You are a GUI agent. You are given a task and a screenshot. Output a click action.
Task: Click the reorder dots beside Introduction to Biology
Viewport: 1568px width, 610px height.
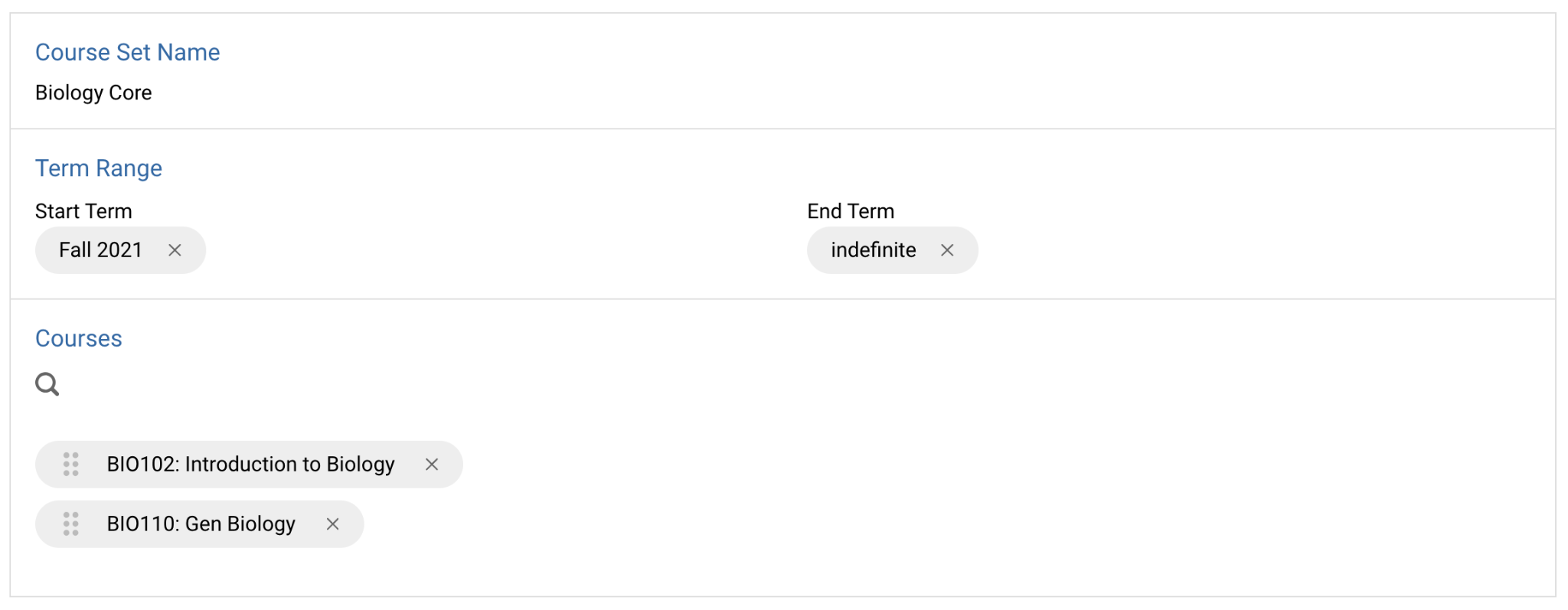(71, 464)
